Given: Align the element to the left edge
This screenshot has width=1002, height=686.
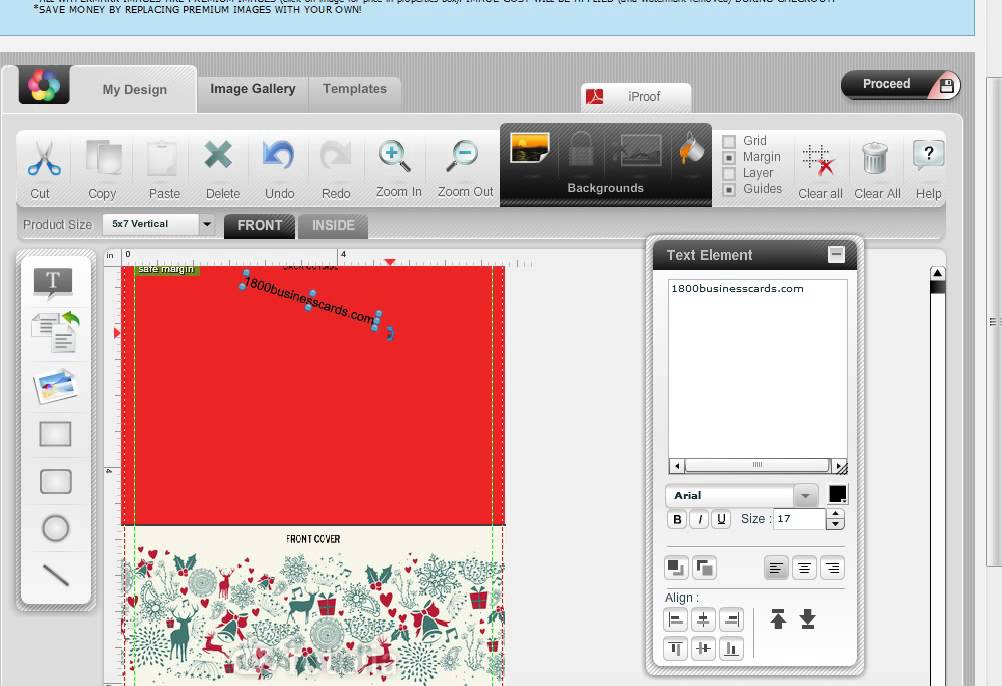Looking at the screenshot, I should click(x=675, y=620).
